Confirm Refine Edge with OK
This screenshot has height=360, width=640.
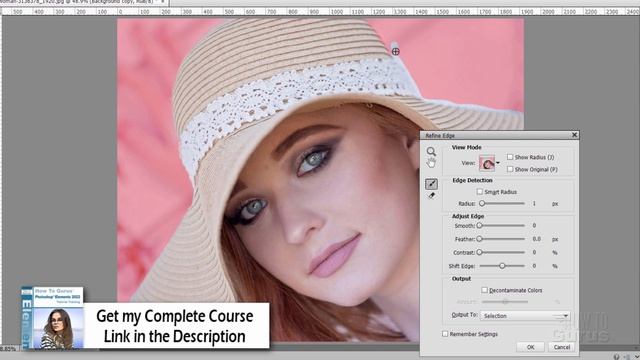click(x=530, y=347)
